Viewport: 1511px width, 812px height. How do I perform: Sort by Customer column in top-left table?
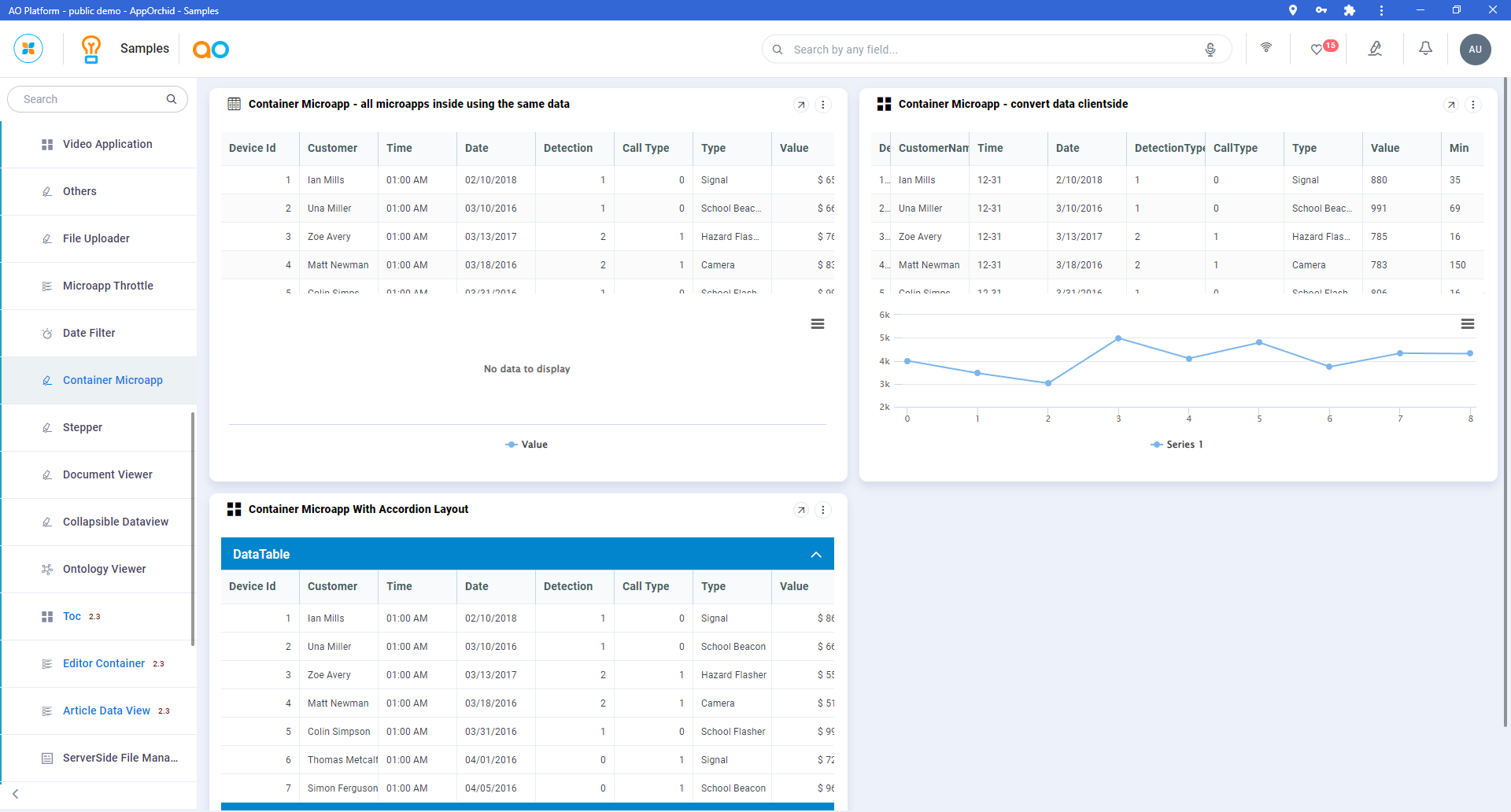332,148
